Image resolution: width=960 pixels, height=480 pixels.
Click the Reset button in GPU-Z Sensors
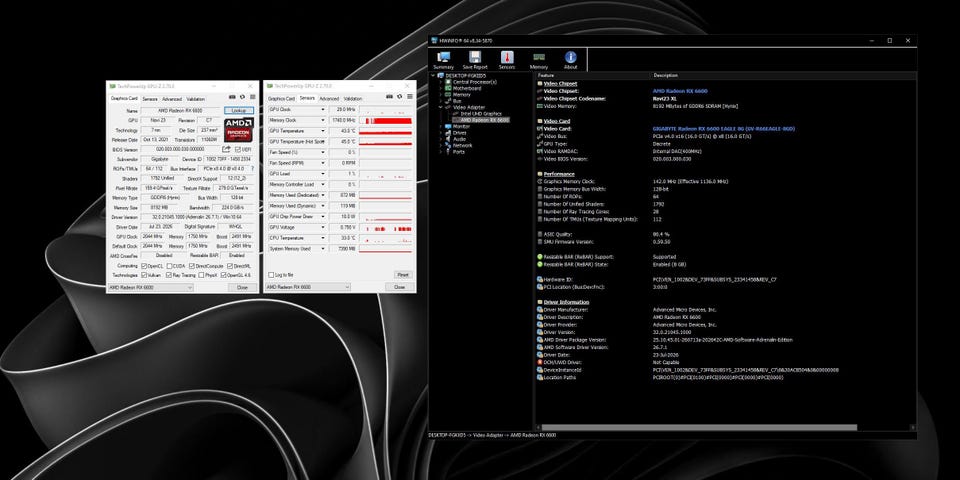[403, 275]
